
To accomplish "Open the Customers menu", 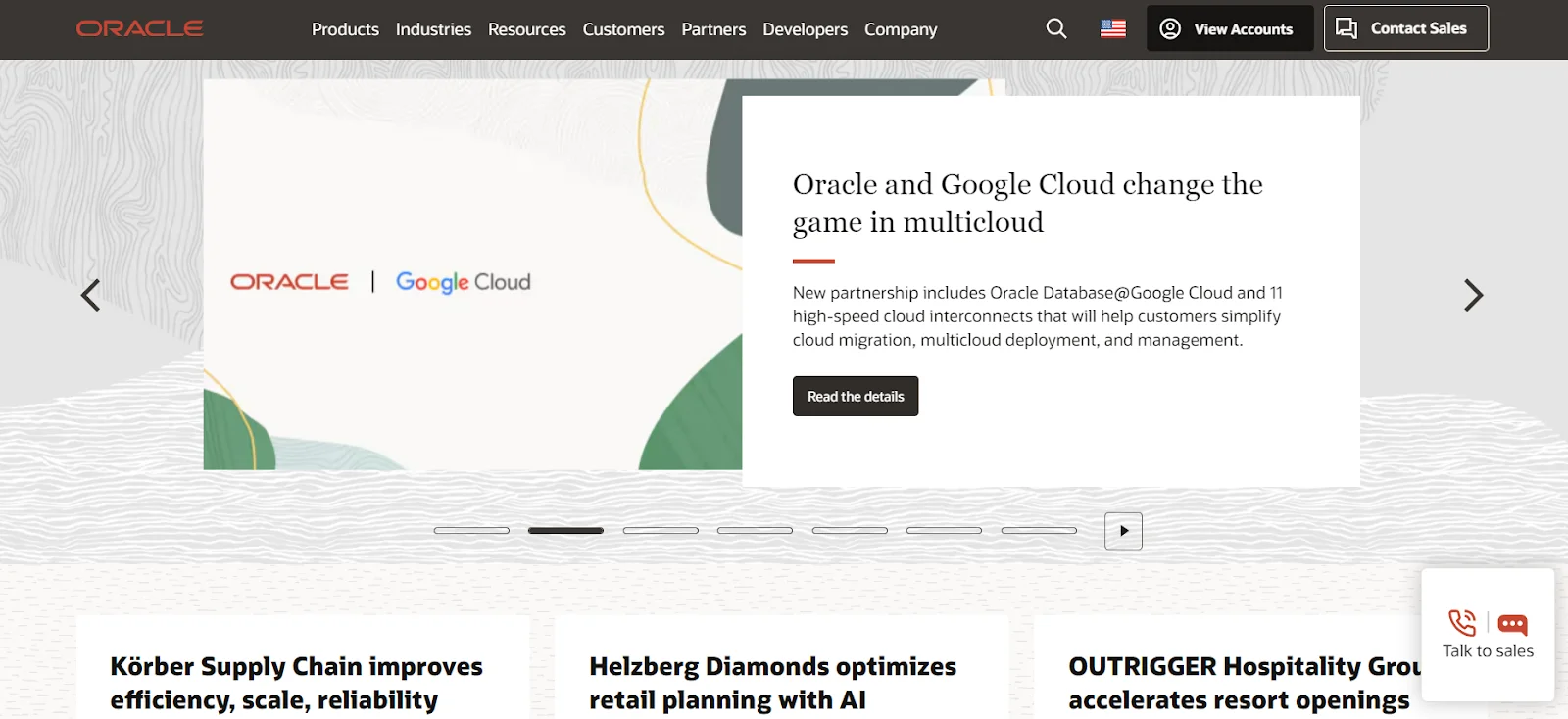I will [x=623, y=29].
